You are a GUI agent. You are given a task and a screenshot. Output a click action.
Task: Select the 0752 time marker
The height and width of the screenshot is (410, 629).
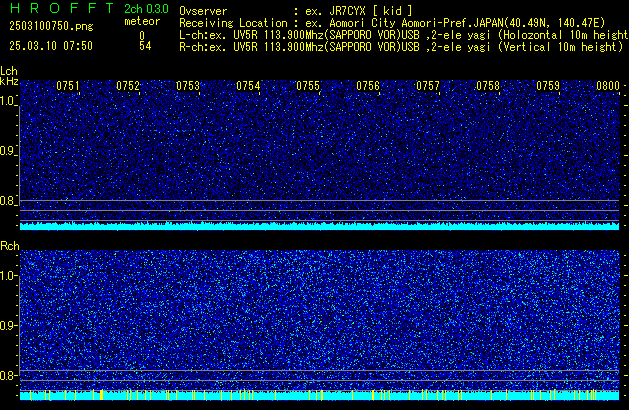(128, 86)
